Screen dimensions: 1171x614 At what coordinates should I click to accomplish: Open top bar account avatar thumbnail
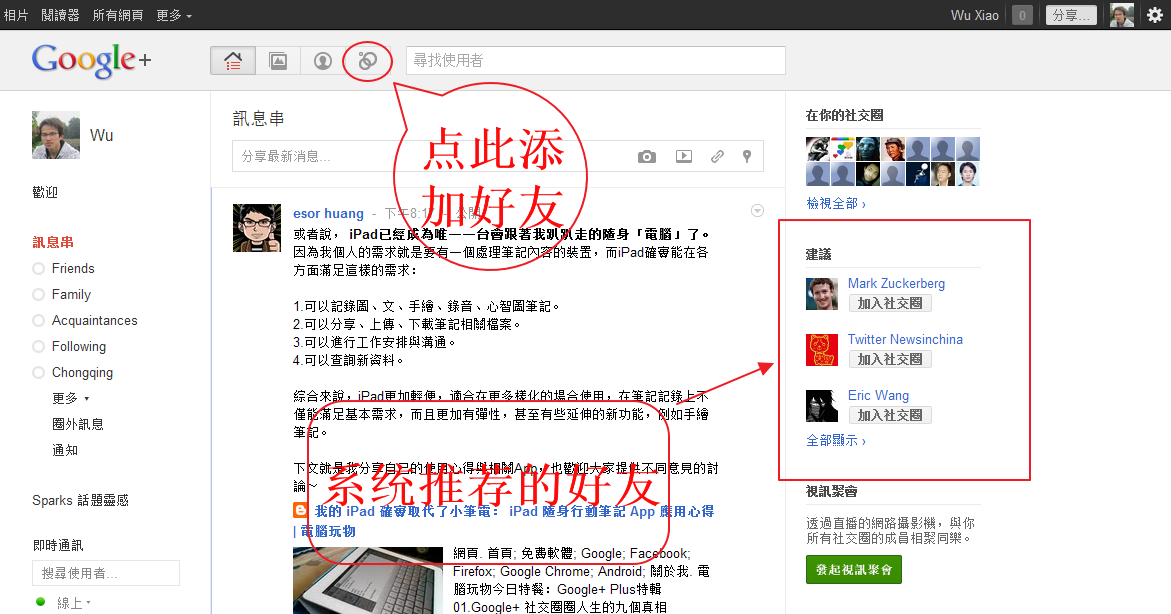point(1122,15)
